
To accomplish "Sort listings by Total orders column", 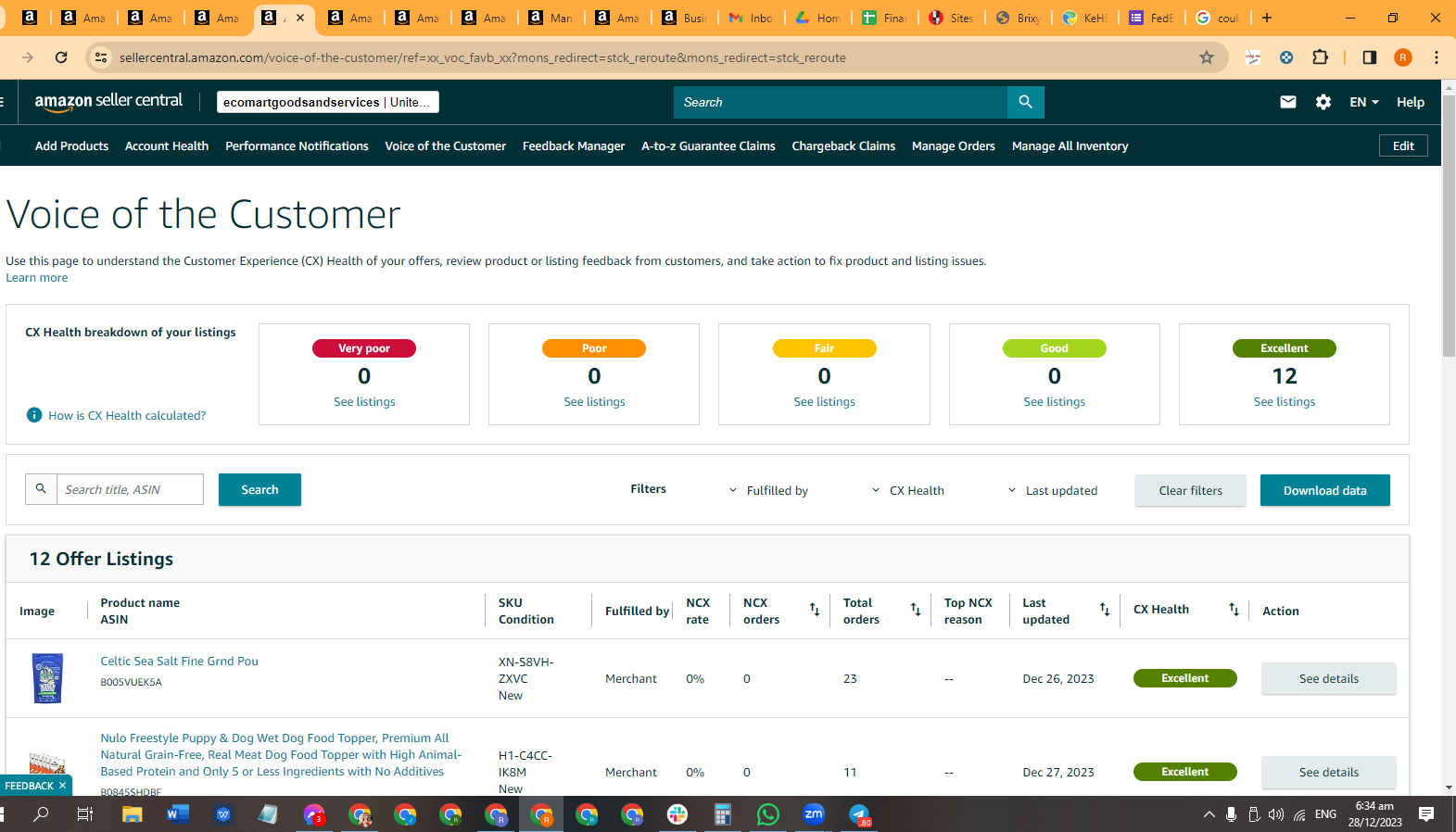I will [x=916, y=610].
